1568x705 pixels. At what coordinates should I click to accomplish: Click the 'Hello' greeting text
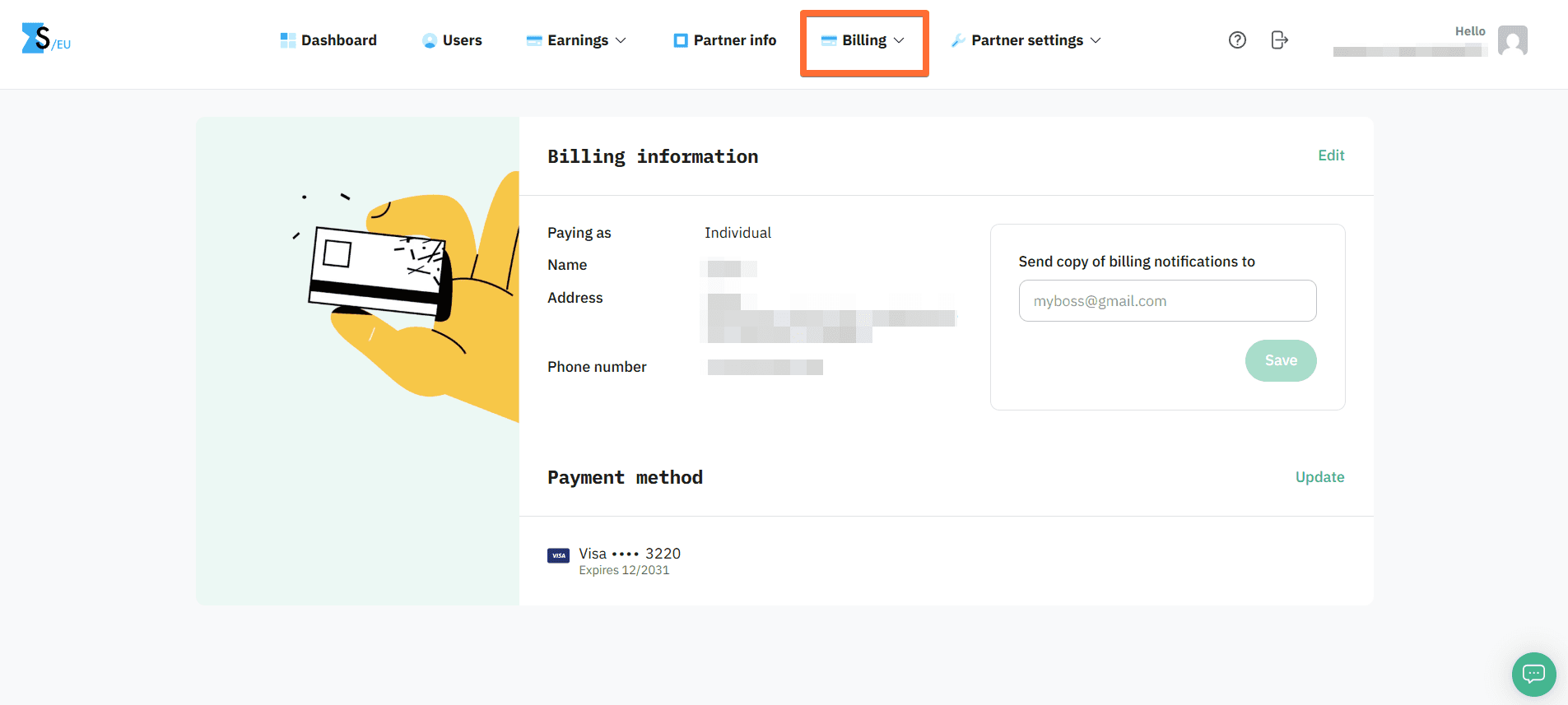point(1470,31)
